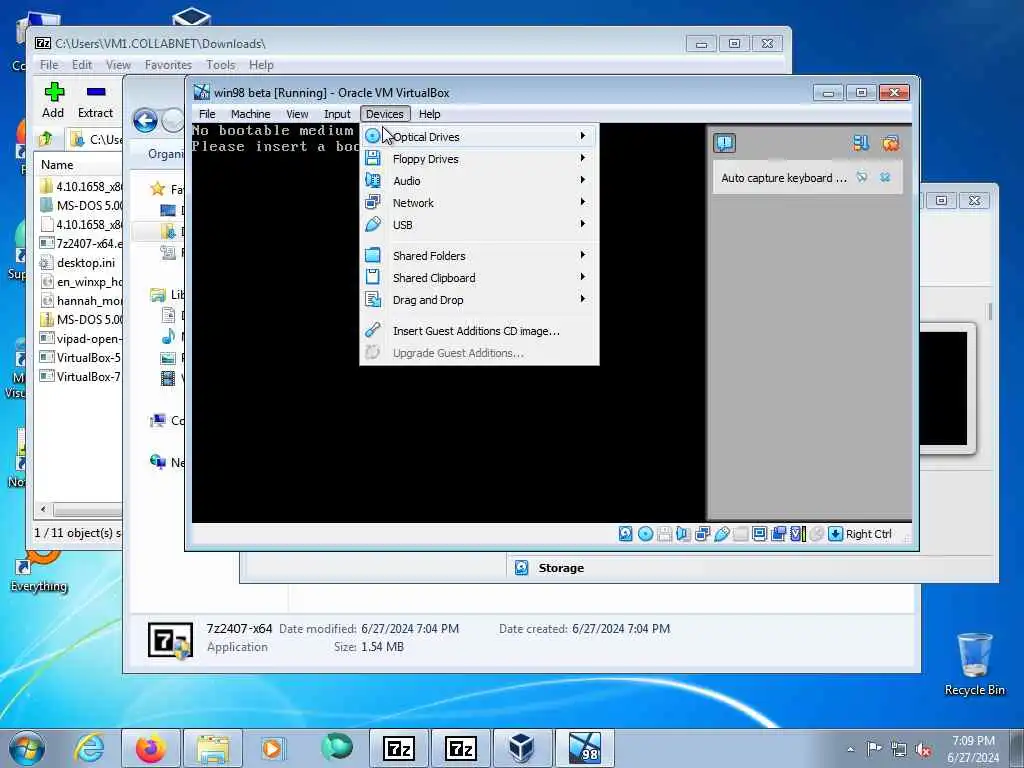Image resolution: width=1024 pixels, height=768 pixels.
Task: Open the Shared Folders submenu
Action: click(x=479, y=255)
